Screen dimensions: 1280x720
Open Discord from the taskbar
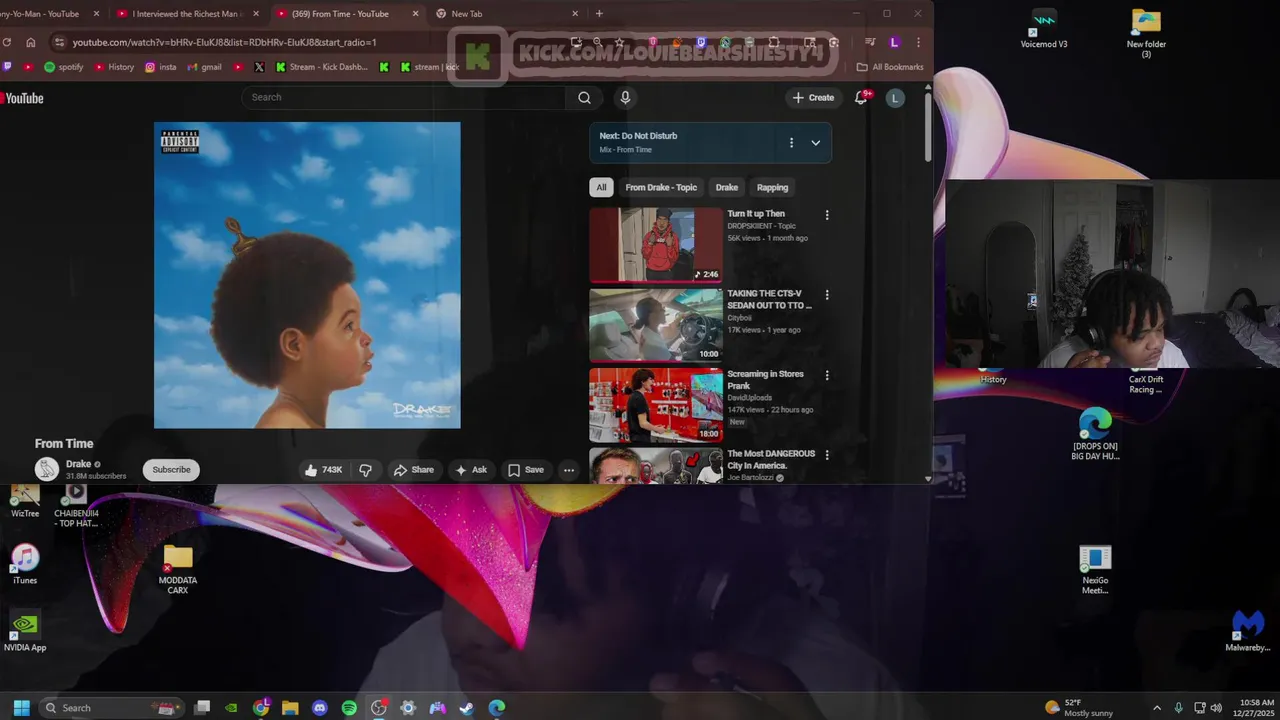pos(320,708)
